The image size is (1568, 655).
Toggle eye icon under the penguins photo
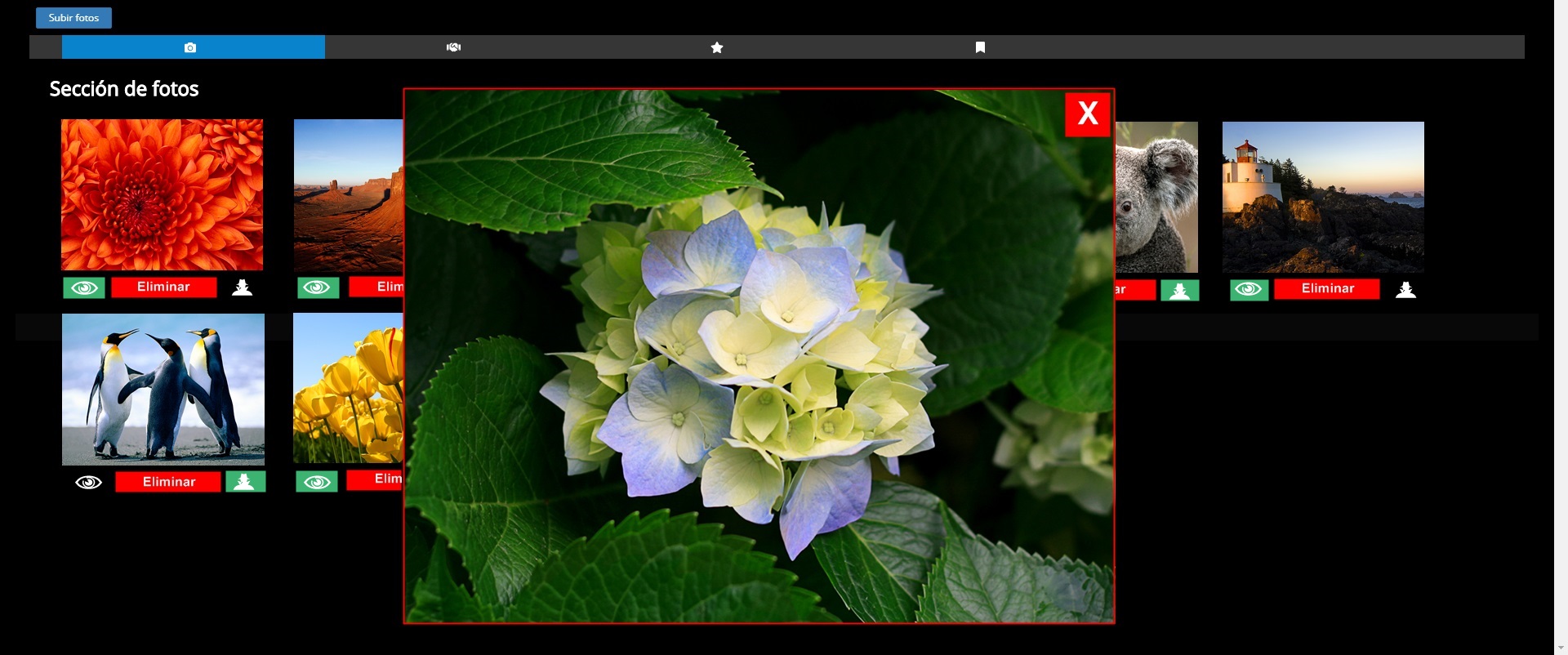tap(88, 482)
